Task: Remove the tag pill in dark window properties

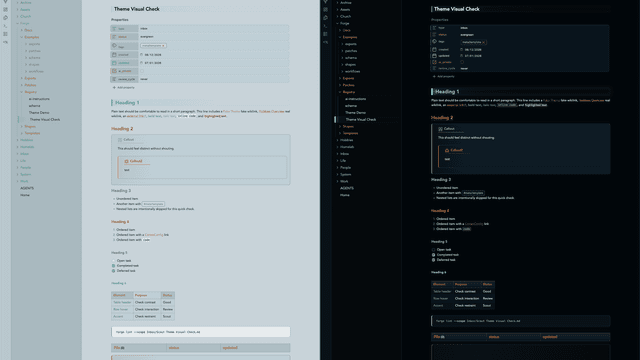Action: (484, 42)
